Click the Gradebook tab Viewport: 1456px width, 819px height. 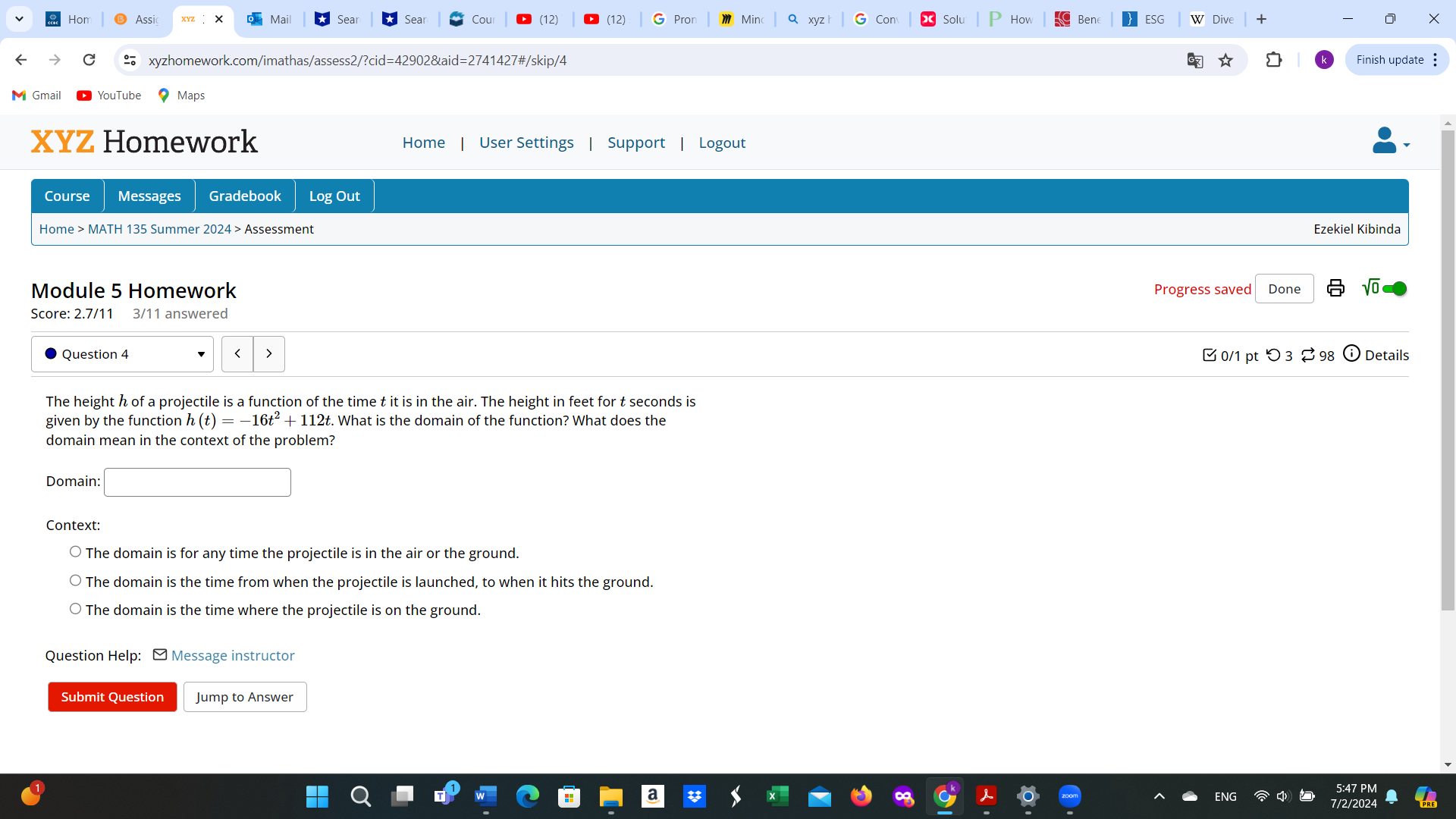pyautogui.click(x=244, y=195)
